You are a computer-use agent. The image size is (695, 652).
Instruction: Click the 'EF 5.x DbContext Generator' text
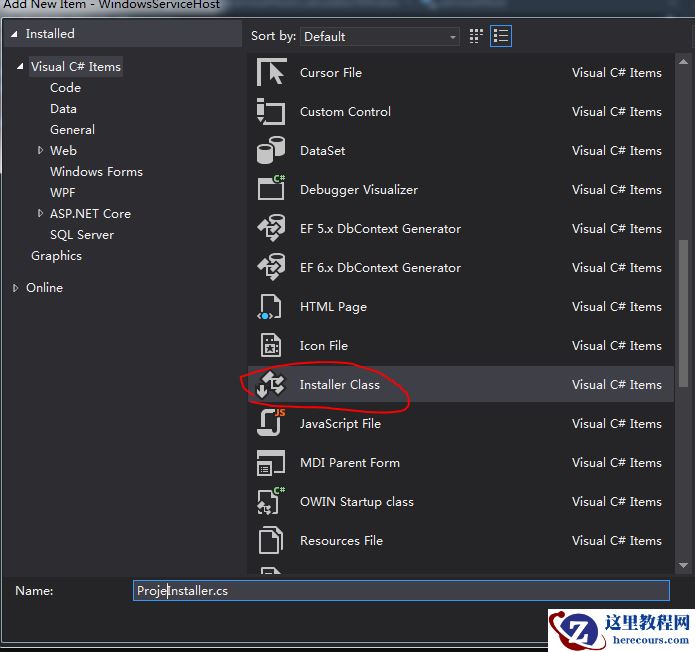click(x=380, y=228)
